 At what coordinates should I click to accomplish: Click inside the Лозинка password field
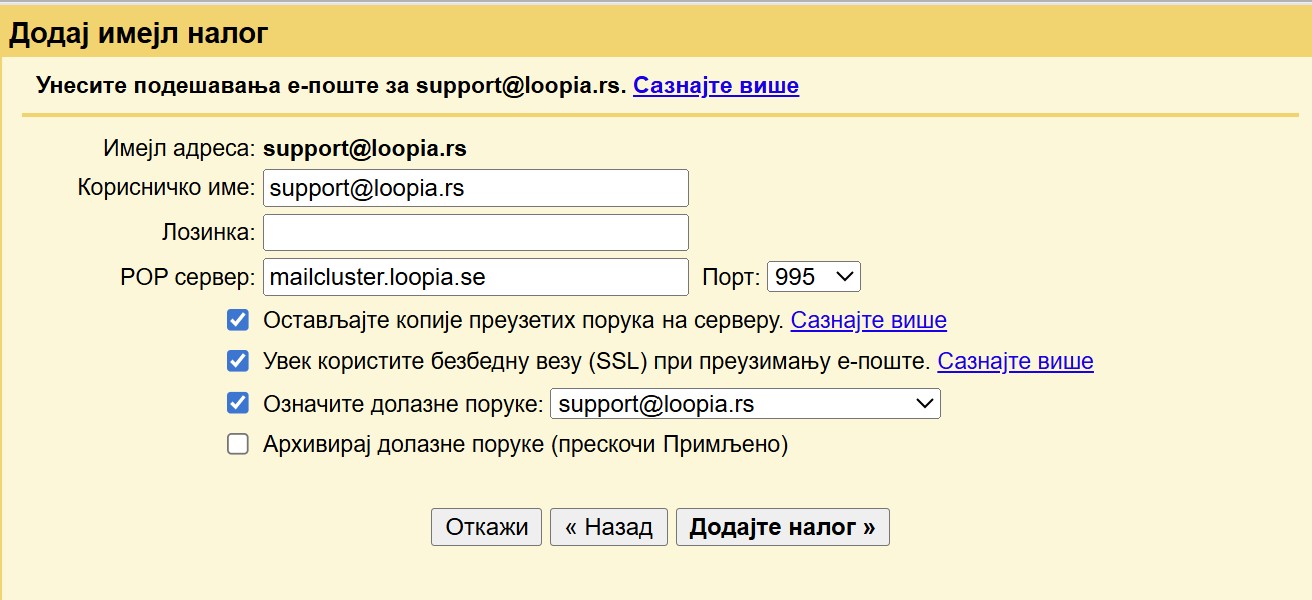pos(475,232)
